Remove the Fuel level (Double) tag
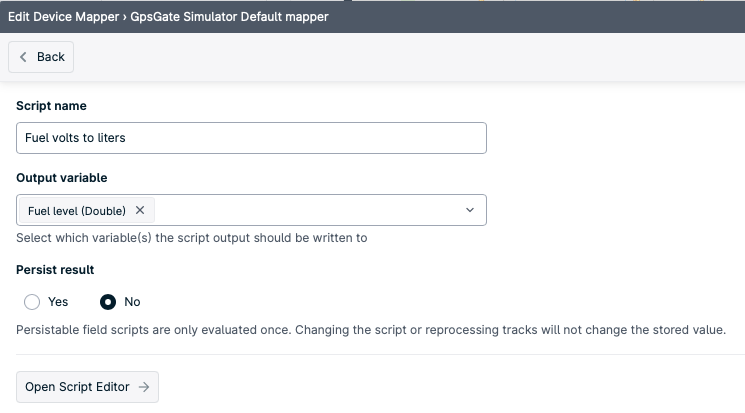This screenshot has width=745, height=413. point(140,210)
